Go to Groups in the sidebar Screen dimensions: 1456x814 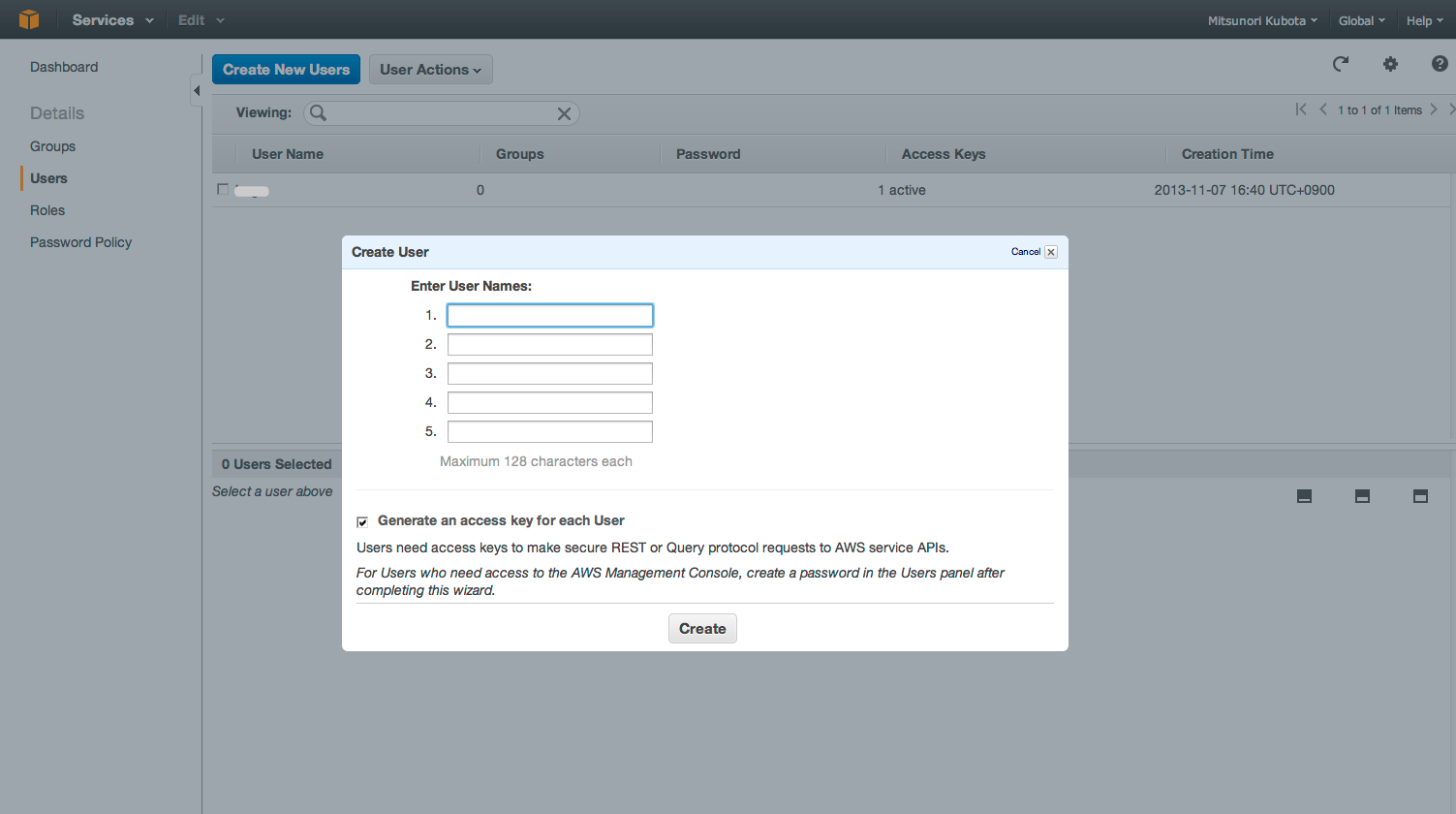[52, 146]
